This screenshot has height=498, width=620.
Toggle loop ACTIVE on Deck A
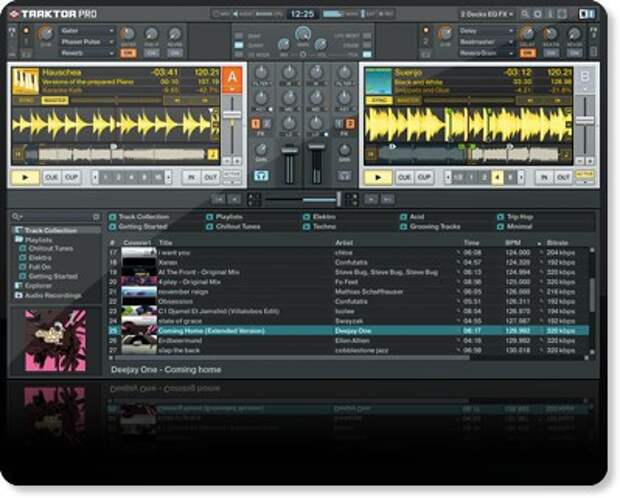tap(232, 175)
